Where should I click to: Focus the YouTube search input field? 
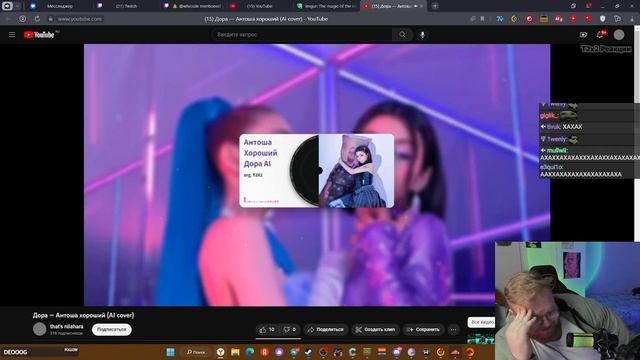(302, 35)
